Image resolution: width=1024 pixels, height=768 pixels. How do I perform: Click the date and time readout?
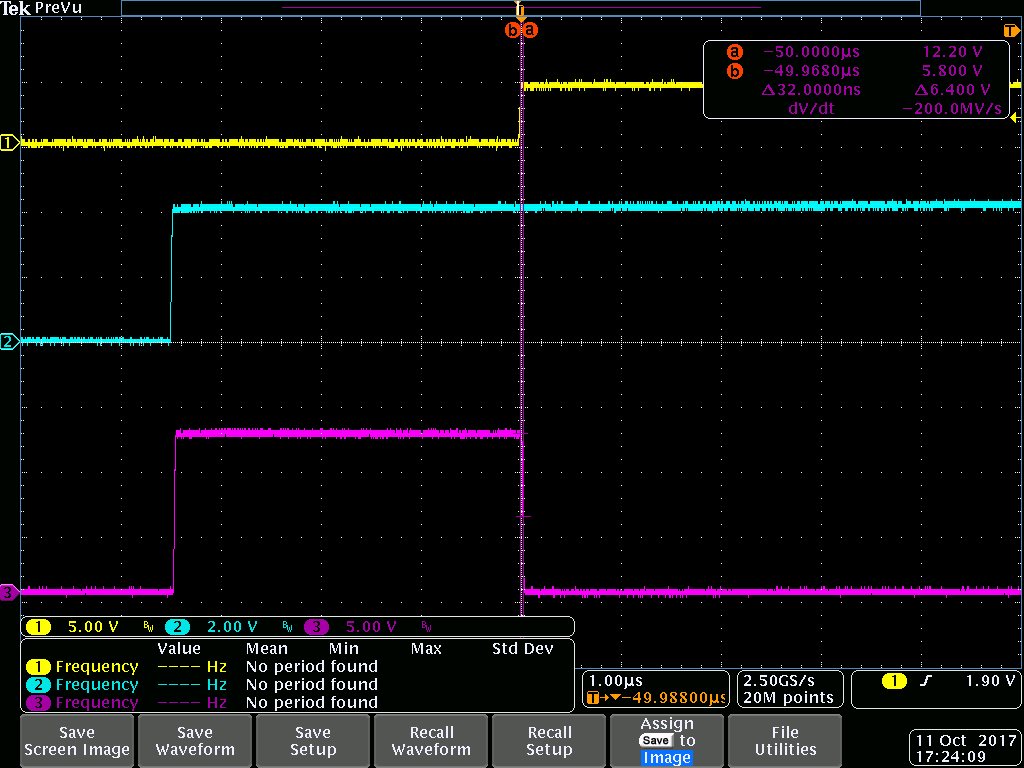[x=964, y=749]
